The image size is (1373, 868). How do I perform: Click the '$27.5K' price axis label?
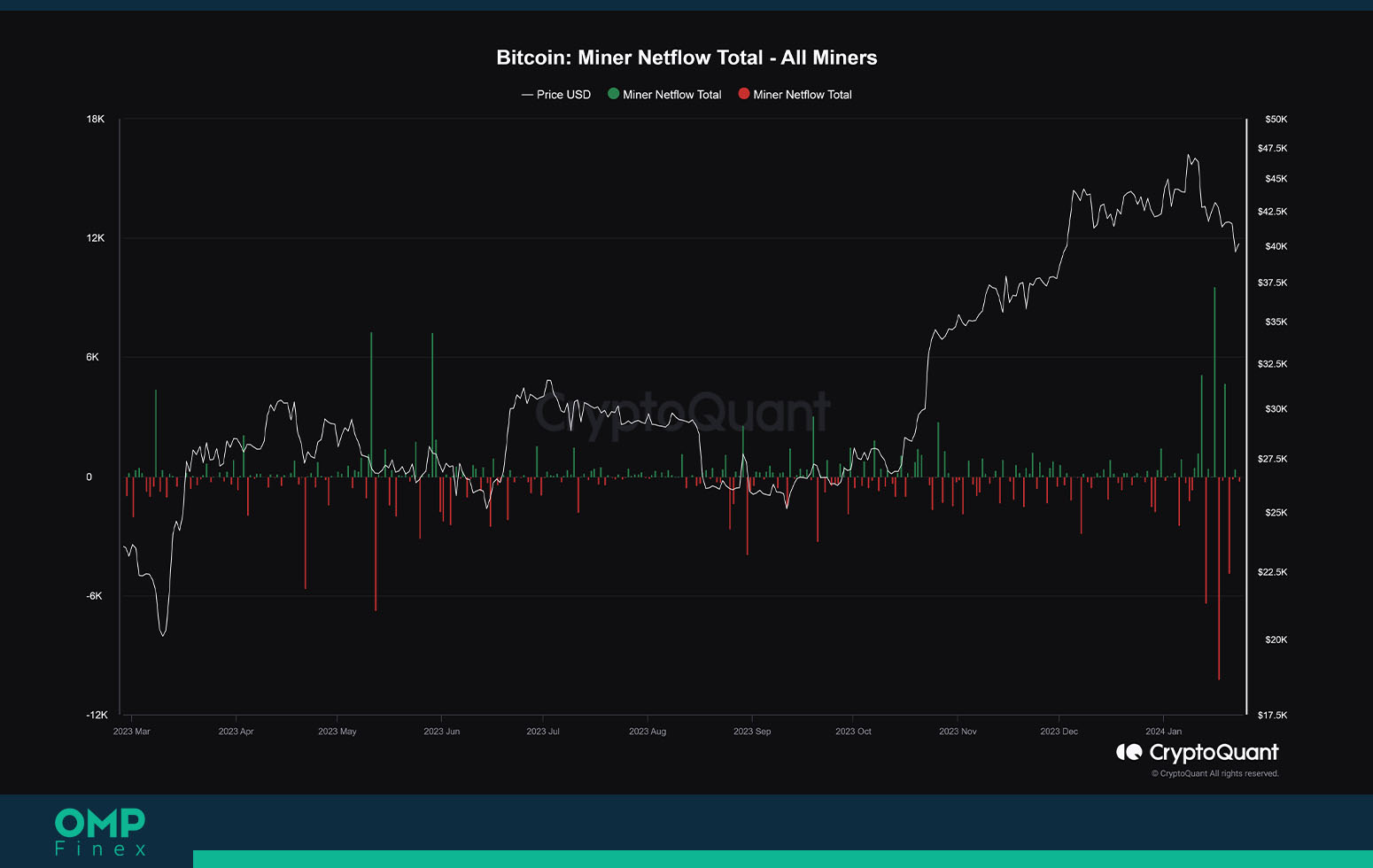pyautogui.click(x=1273, y=458)
